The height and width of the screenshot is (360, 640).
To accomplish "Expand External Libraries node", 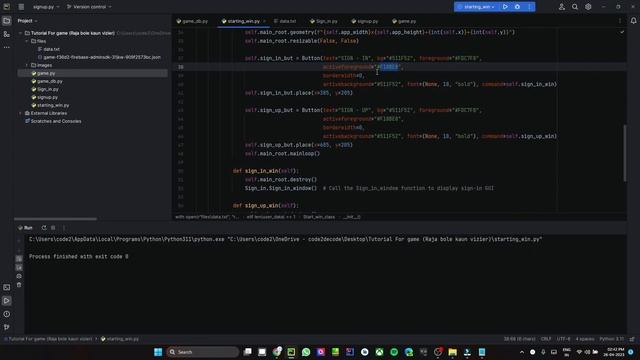I will click(x=20, y=113).
